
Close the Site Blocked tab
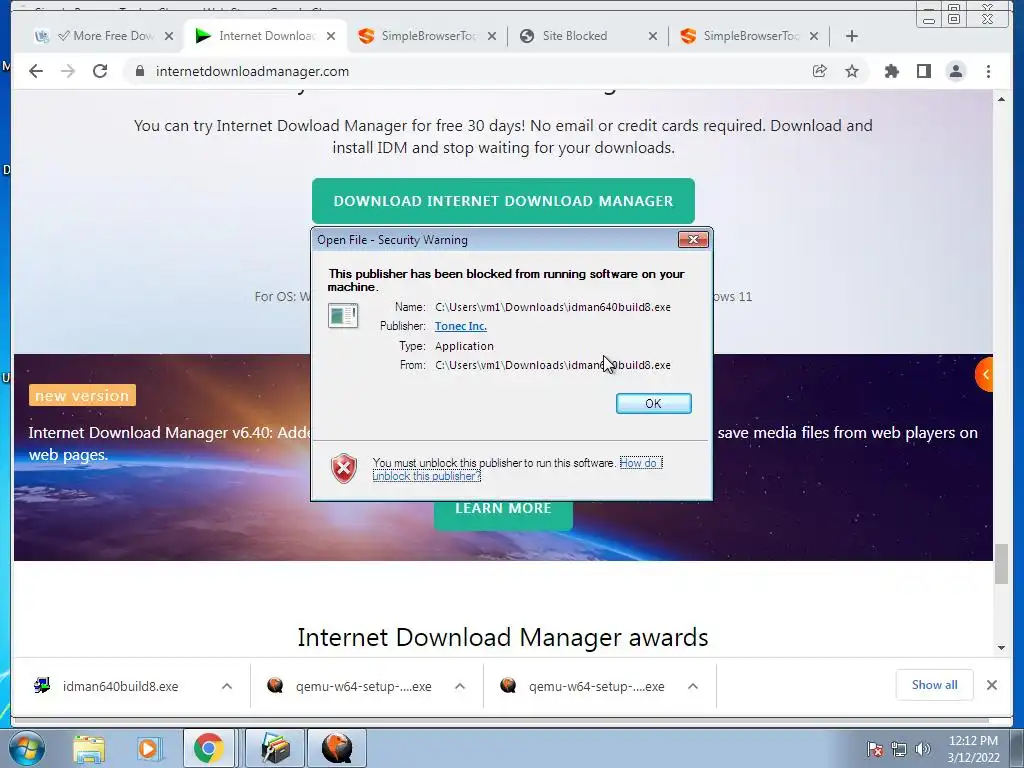(x=652, y=36)
